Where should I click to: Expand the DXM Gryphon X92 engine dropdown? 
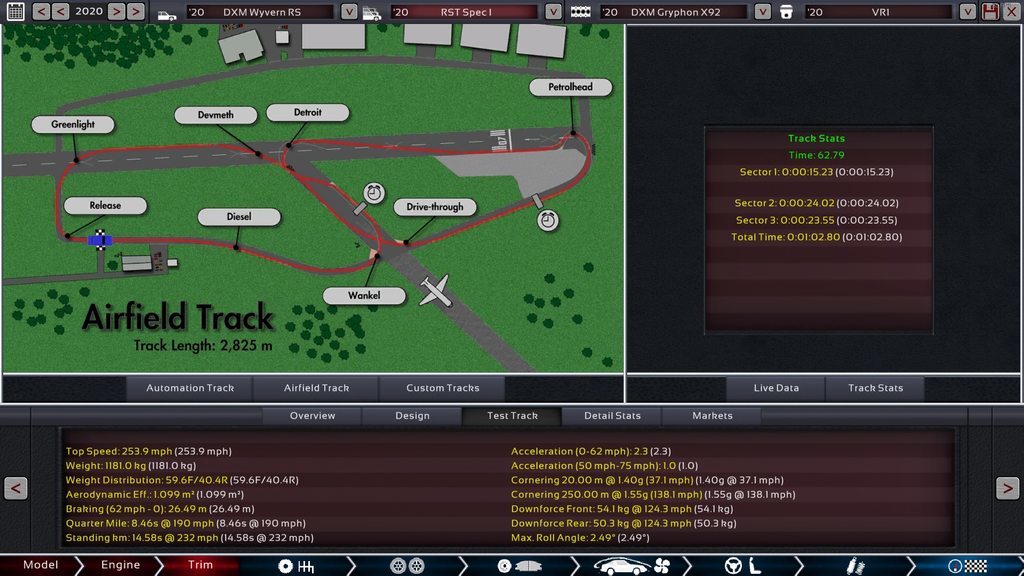pos(762,12)
